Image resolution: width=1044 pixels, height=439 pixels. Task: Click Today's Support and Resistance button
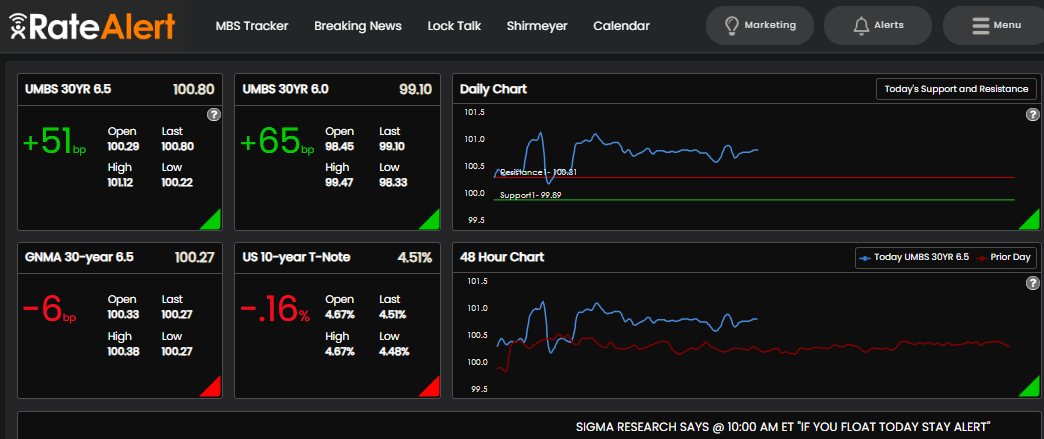[956, 89]
